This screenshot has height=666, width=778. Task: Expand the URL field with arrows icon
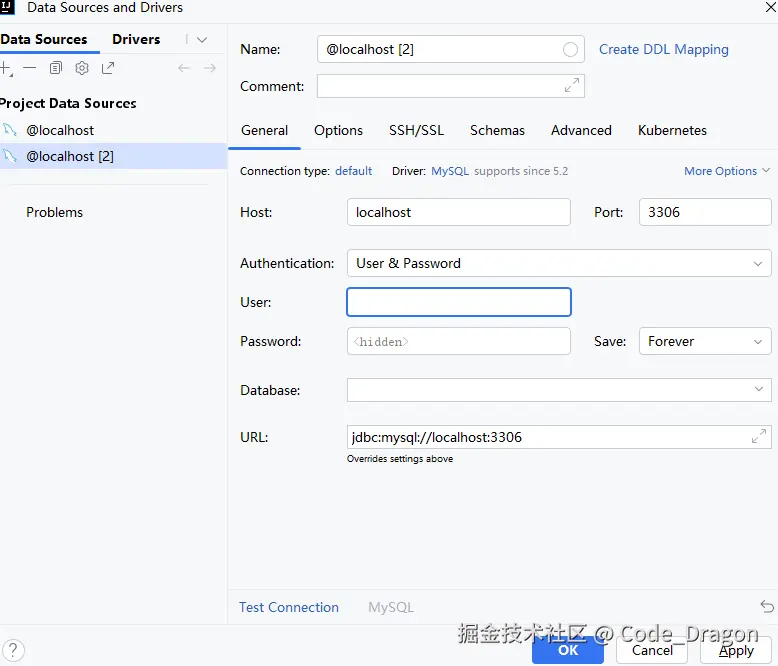pyautogui.click(x=759, y=436)
